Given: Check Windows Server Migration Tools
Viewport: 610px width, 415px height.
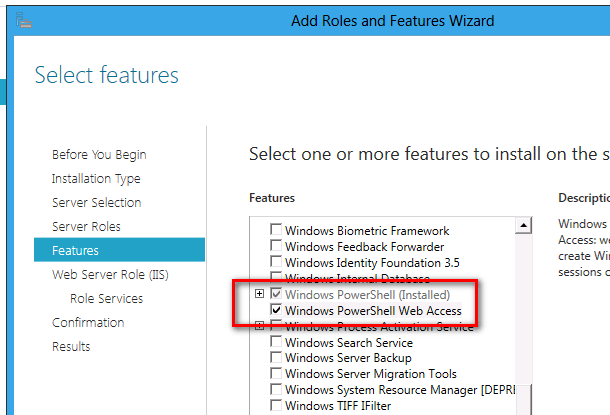Looking at the screenshot, I should coord(277,374).
